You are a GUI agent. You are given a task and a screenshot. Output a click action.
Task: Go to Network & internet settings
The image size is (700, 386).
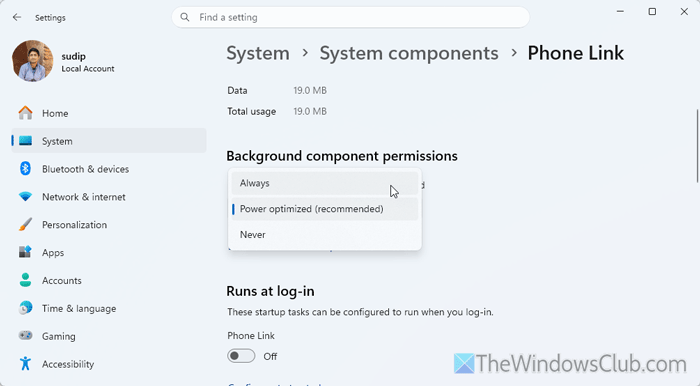pos(109,197)
